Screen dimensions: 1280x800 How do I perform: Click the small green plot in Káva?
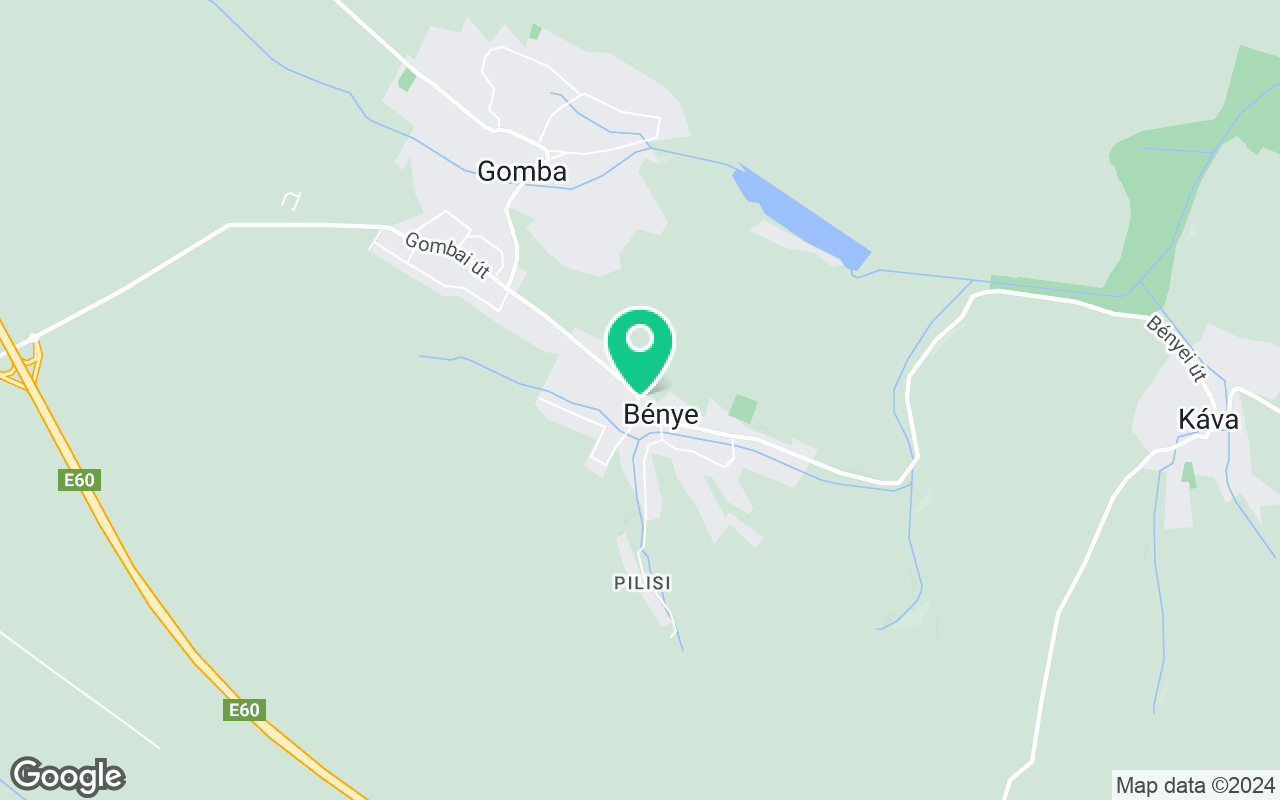[1189, 475]
